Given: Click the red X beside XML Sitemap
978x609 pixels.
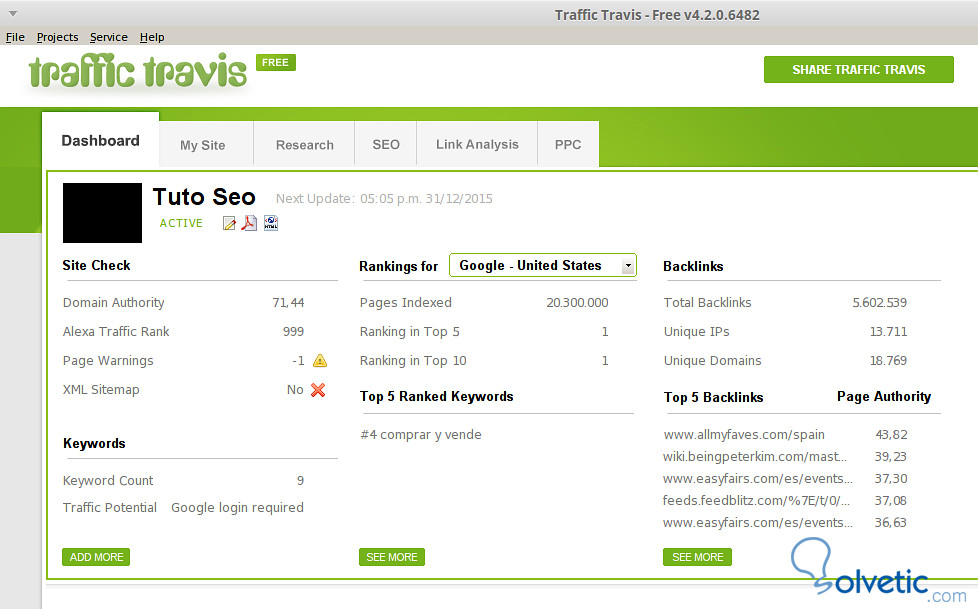Looking at the screenshot, I should (318, 390).
